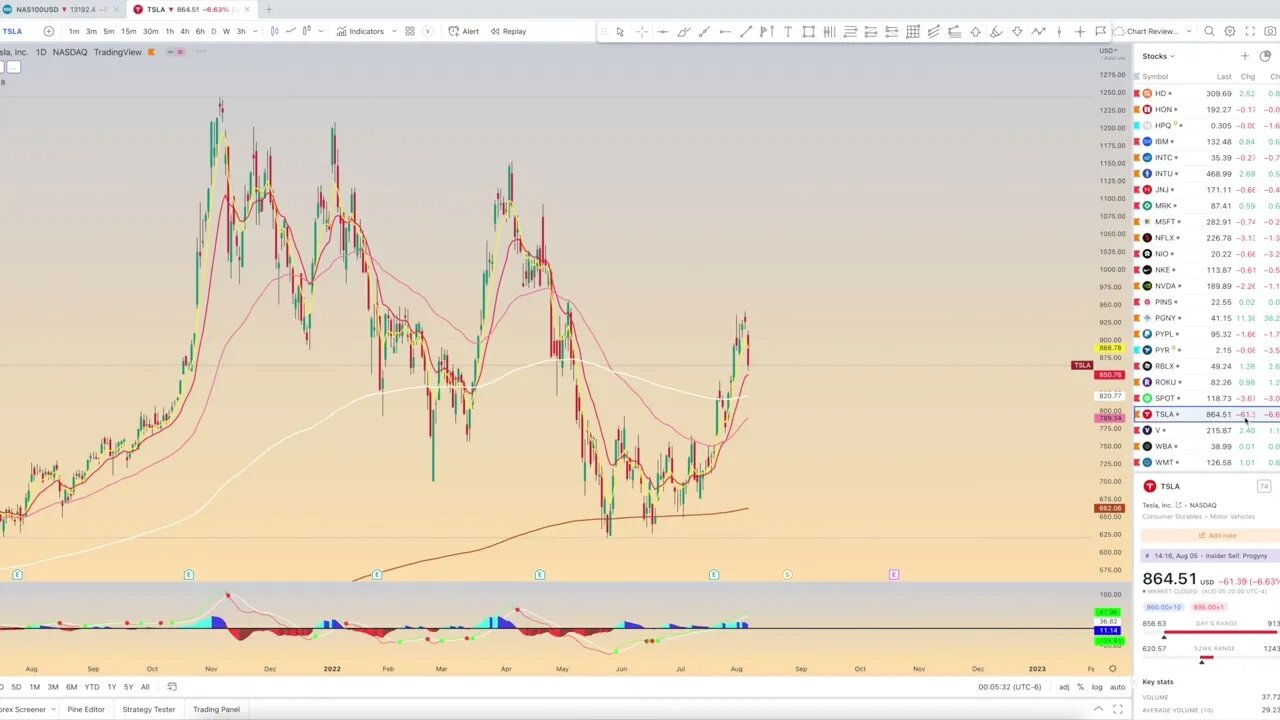This screenshot has height=720, width=1280.
Task: Select the arrow up marker tool
Action: click(975, 31)
